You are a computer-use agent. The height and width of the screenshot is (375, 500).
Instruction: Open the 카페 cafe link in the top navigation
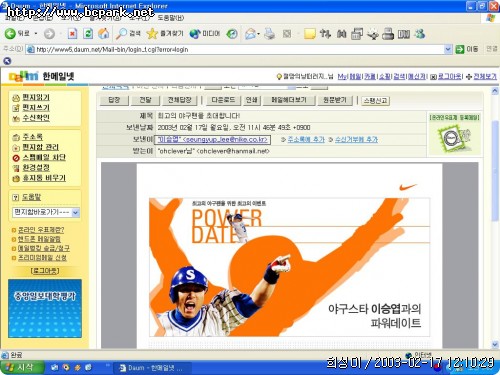point(370,77)
